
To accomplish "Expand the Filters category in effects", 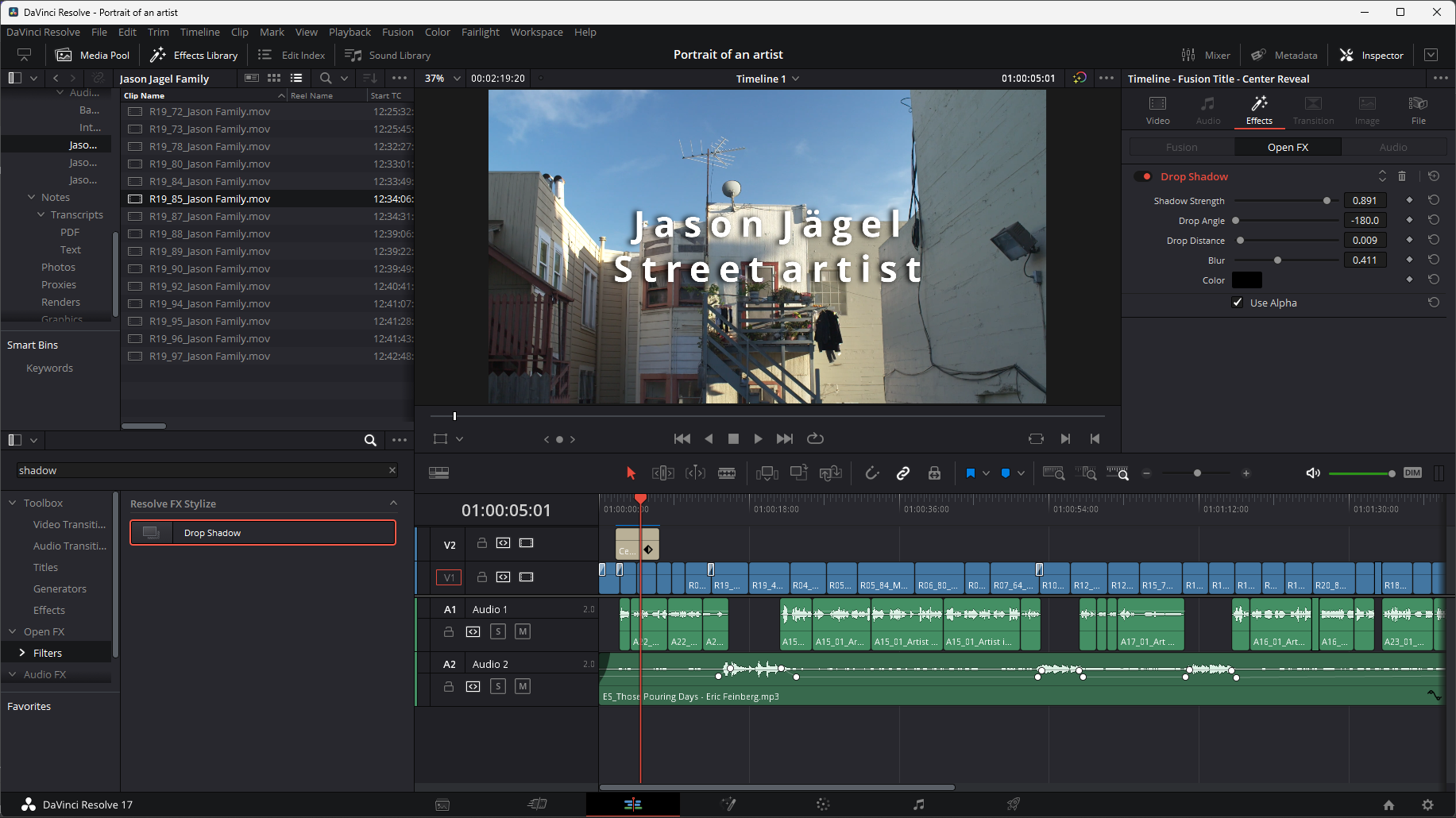I will pyautogui.click(x=22, y=653).
